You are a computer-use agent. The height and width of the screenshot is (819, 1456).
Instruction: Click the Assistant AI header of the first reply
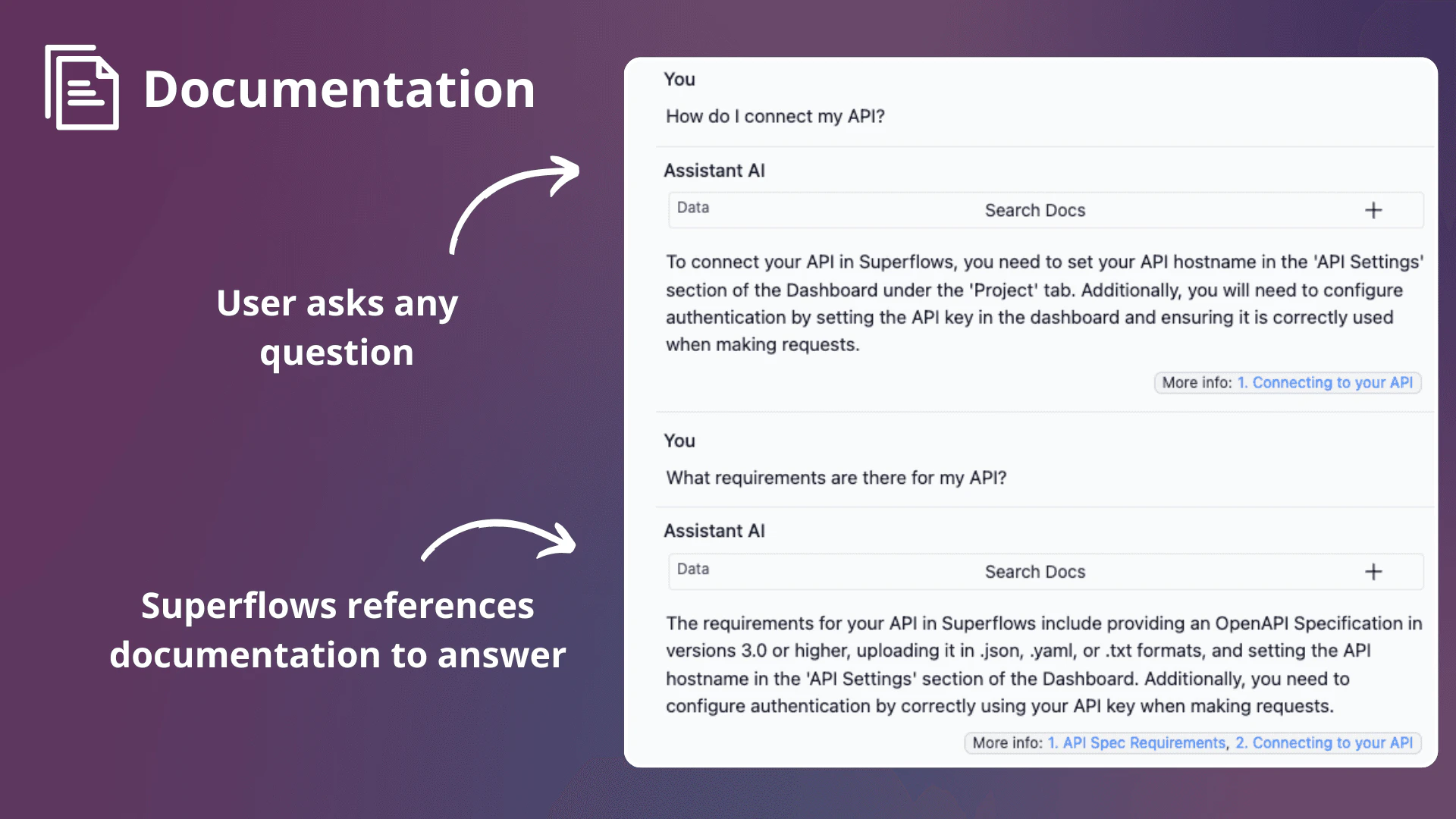[x=714, y=171]
